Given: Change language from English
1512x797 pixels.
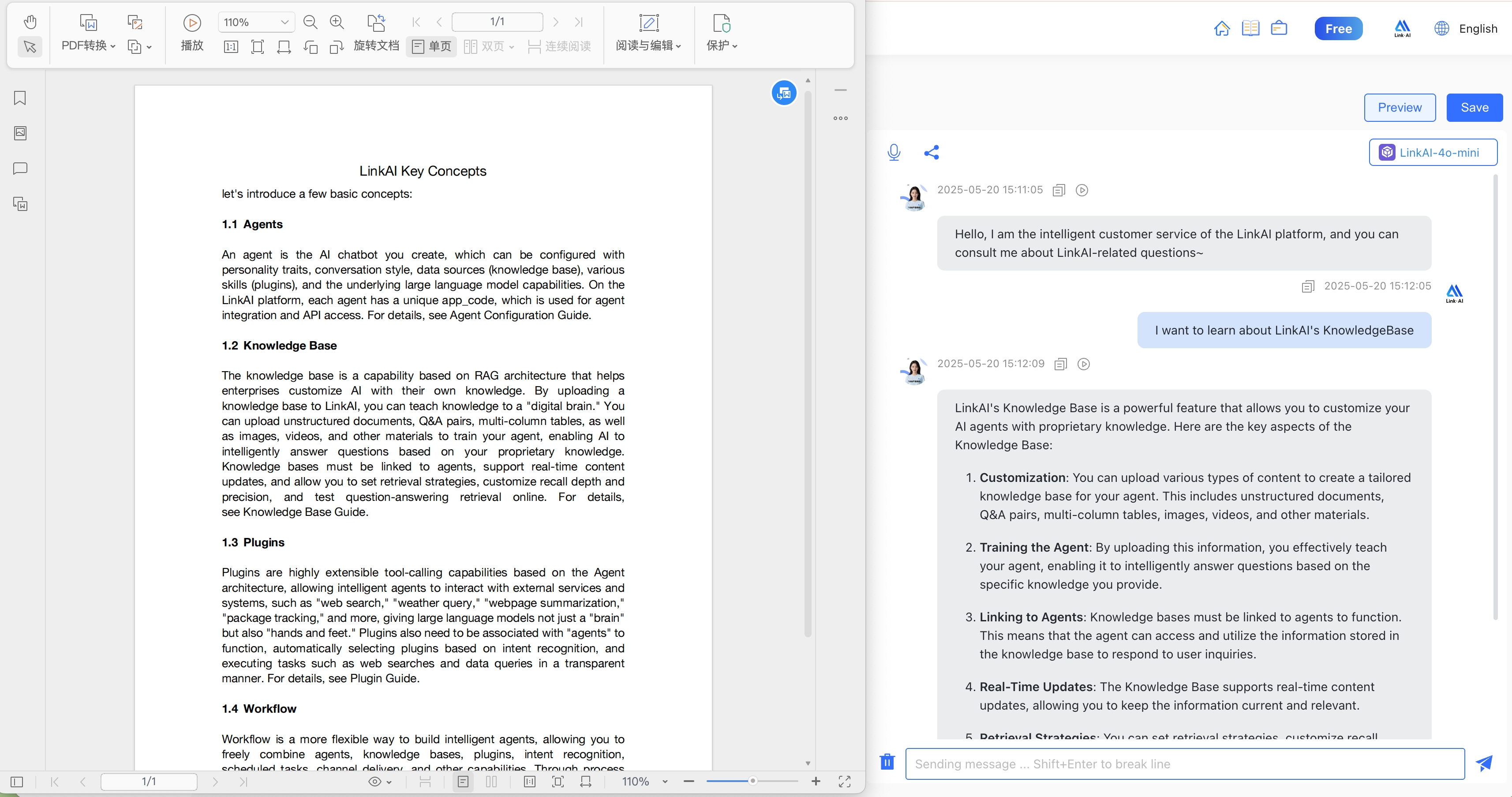Looking at the screenshot, I should pos(1466,28).
